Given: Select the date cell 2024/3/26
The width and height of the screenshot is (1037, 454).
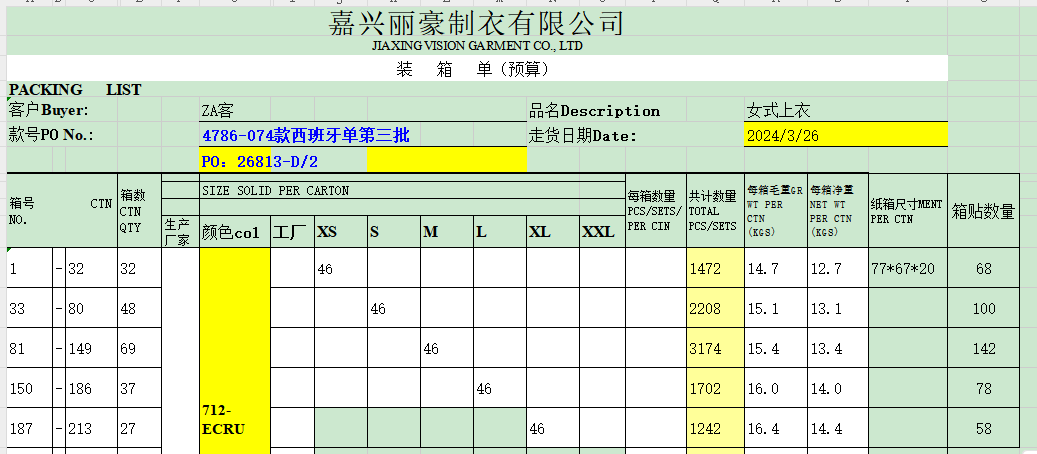Looking at the screenshot, I should 782,136.
